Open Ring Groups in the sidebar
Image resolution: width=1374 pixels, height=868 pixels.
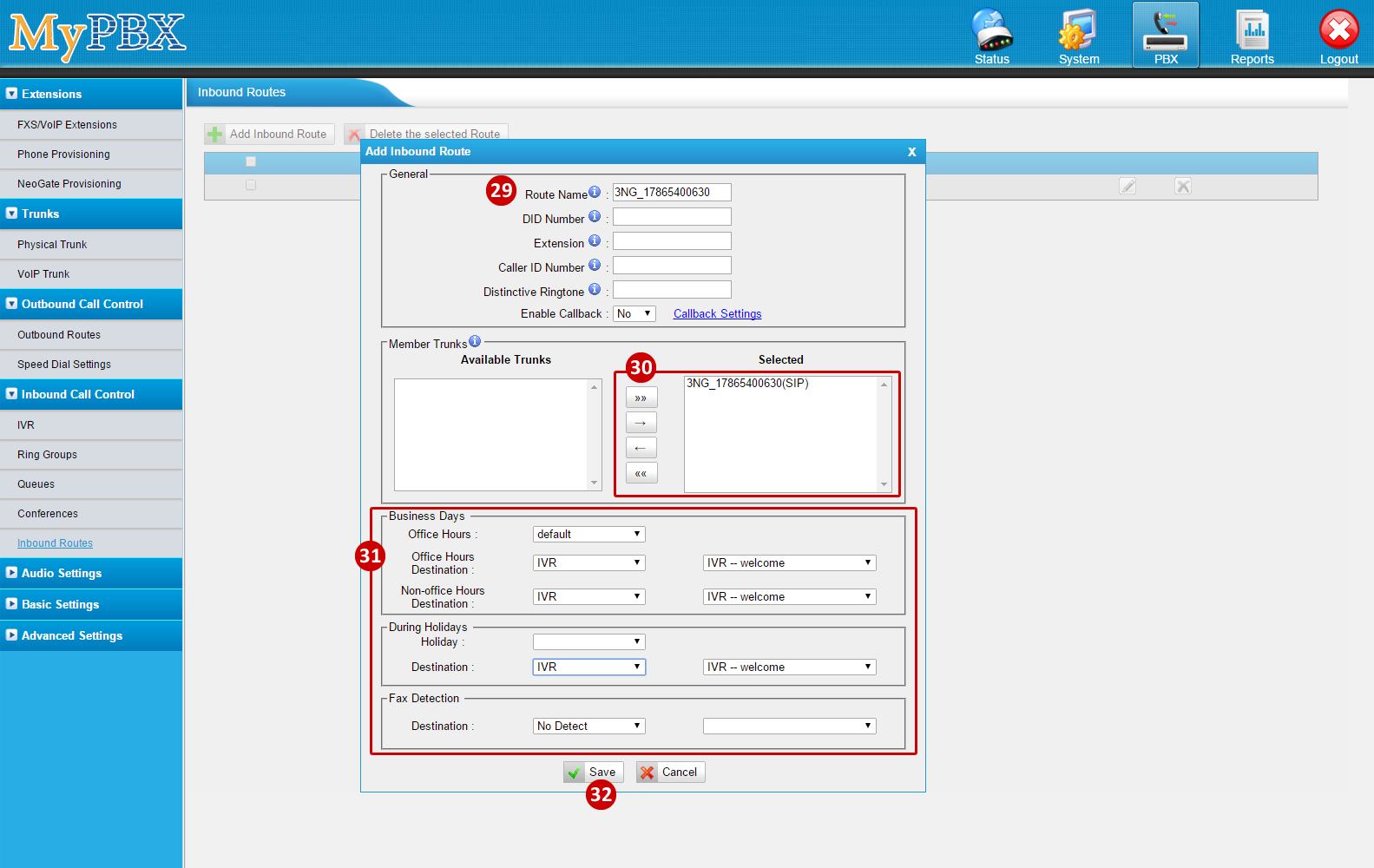pos(47,455)
